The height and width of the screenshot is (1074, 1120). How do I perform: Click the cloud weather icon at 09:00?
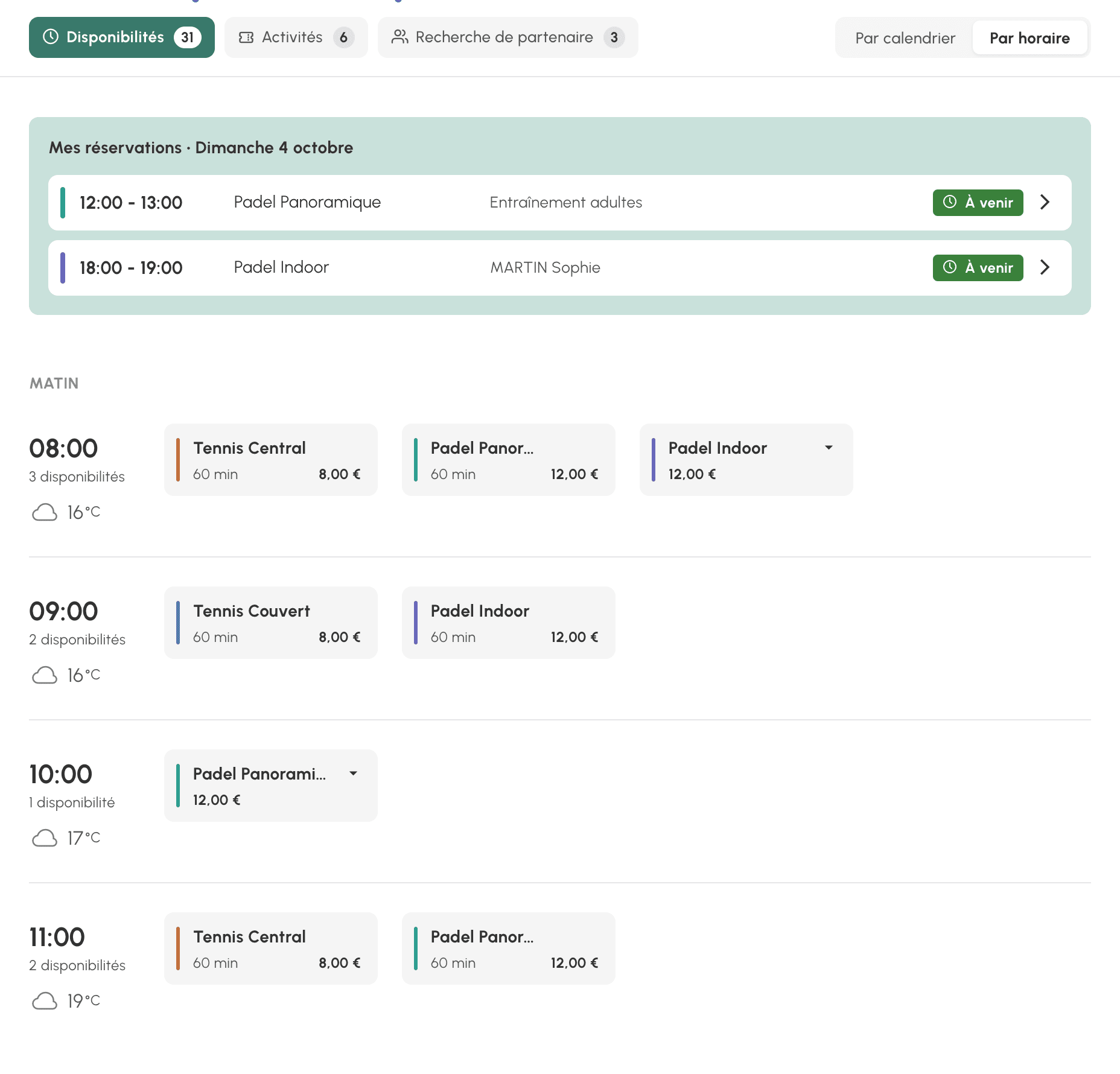pyautogui.click(x=45, y=676)
